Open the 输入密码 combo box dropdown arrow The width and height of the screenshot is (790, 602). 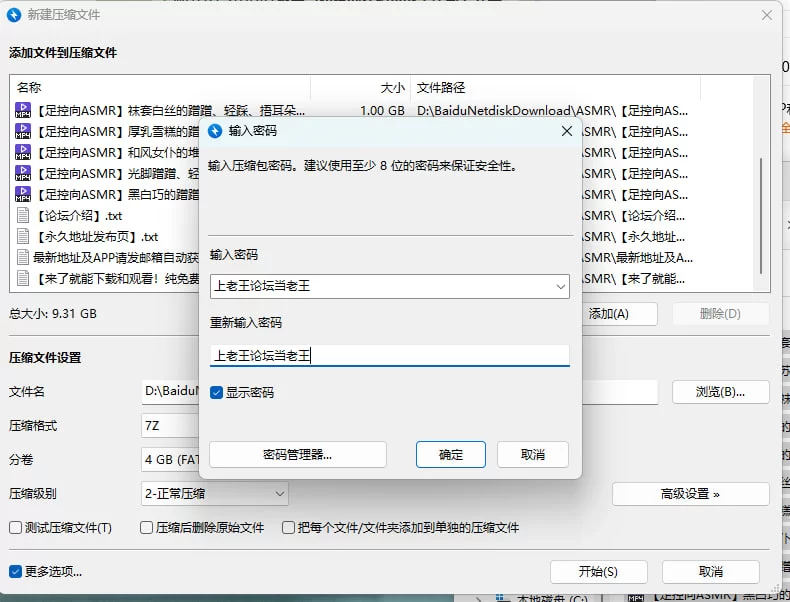coord(560,287)
